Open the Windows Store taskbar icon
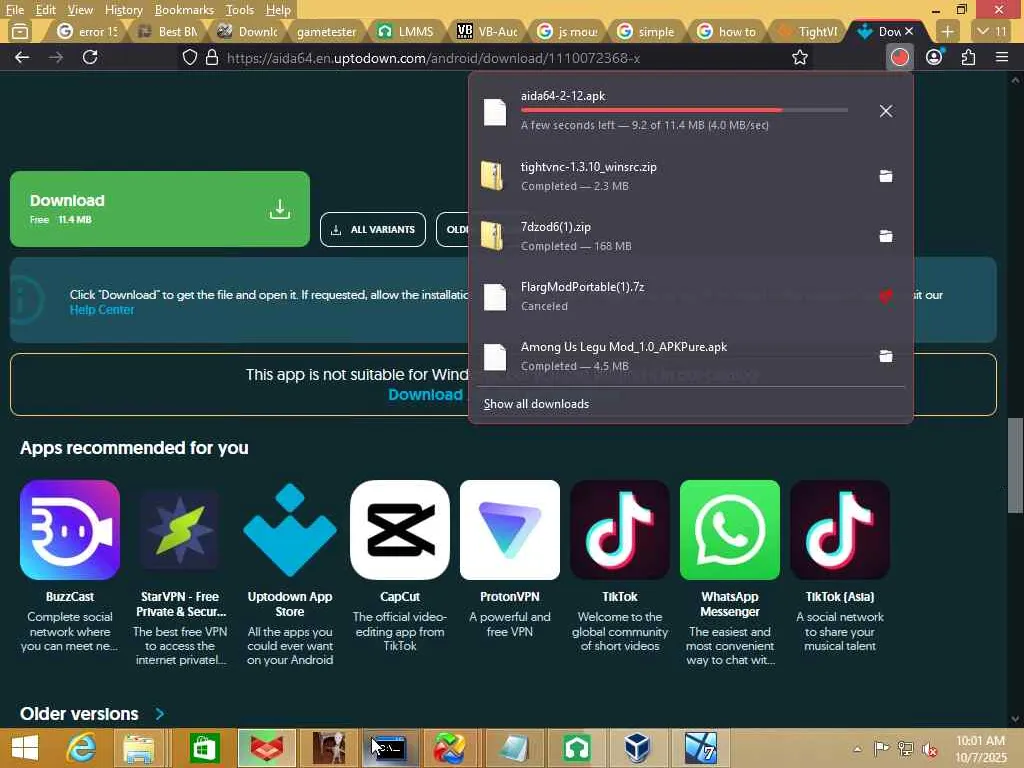The image size is (1024, 768). tap(204, 748)
